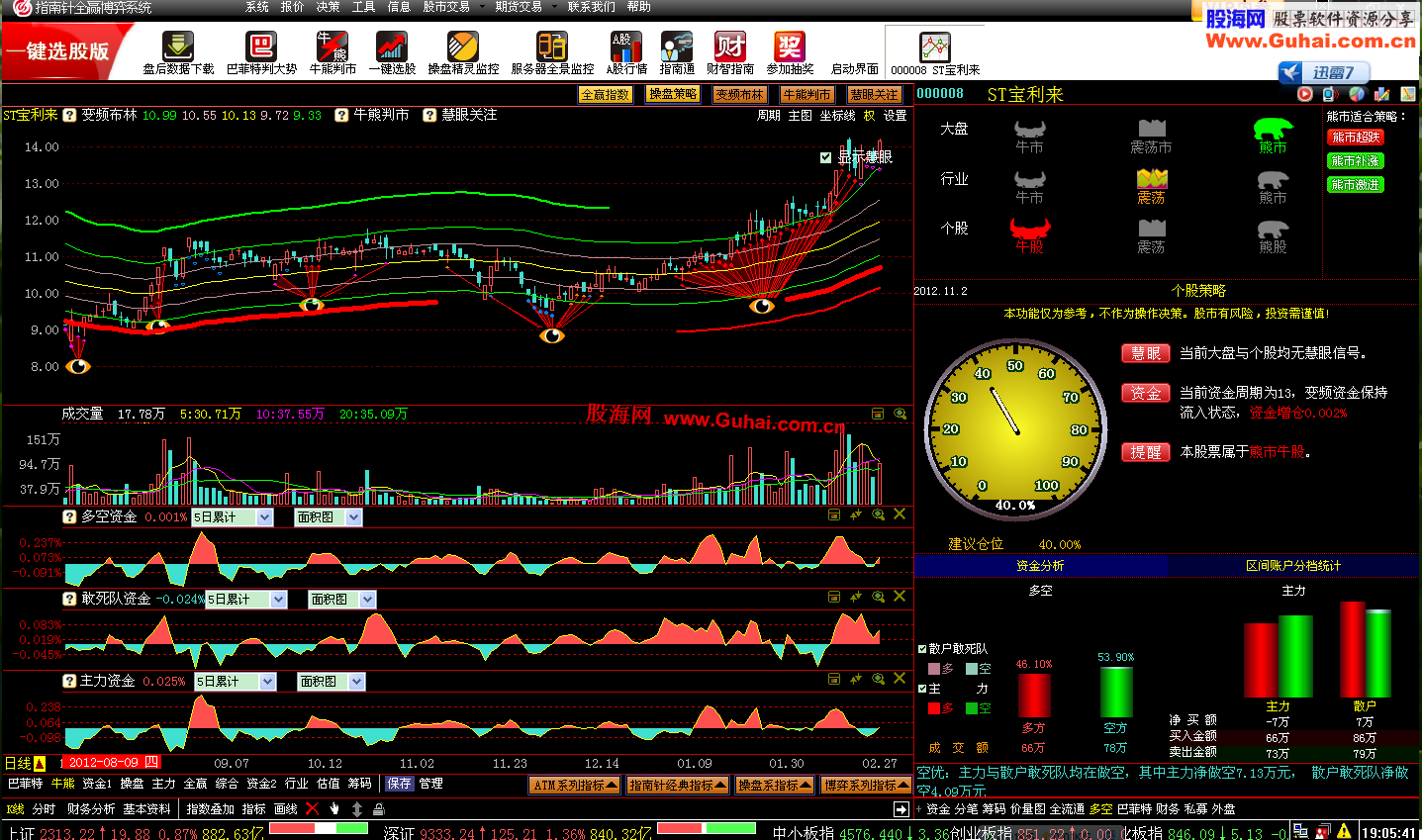Click the 熊市超跌 strategy button
This screenshot has width=1422, height=840.
point(1355,138)
